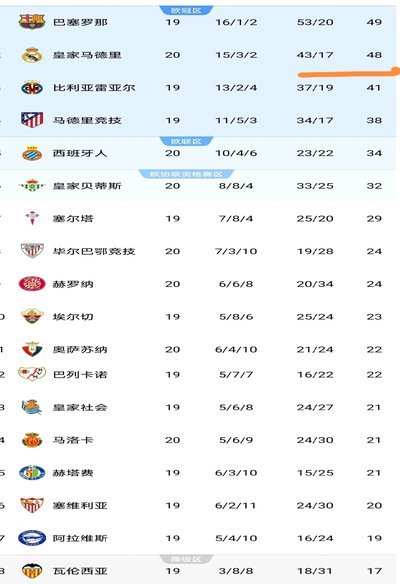Click the 欧冠区 zone label

coord(186,10)
